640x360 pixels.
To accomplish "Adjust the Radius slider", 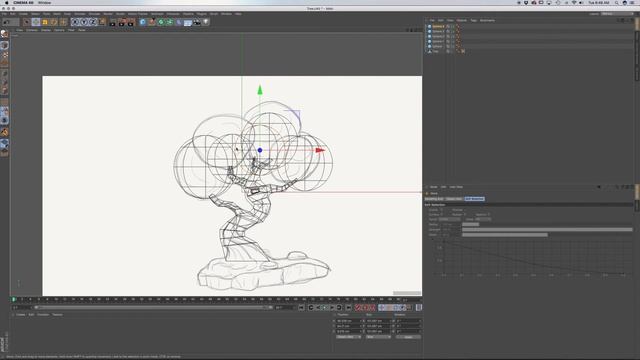I will tap(547, 224).
